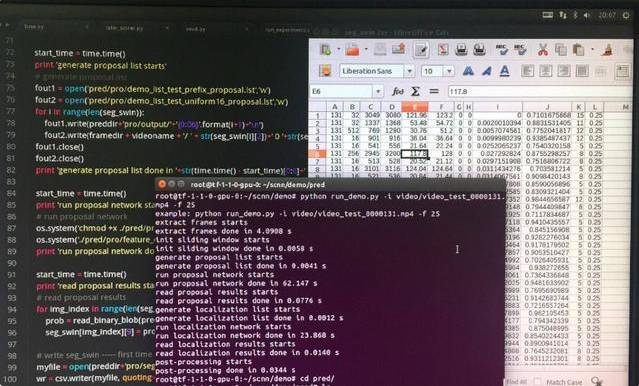Open the Name Box E6 dropdown
This screenshot has width=639, height=386.
(x=378, y=91)
